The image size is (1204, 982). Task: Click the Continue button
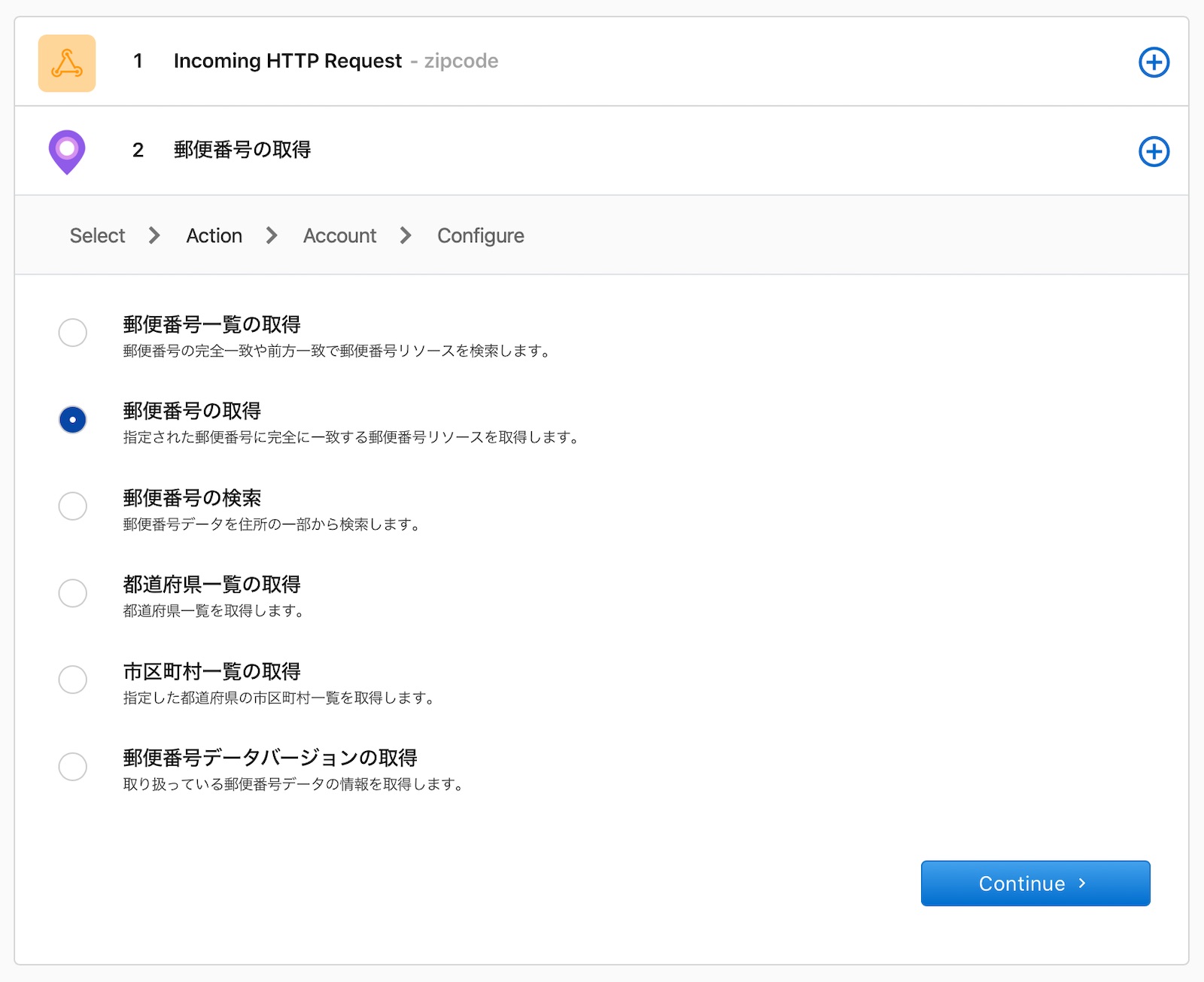tap(1035, 883)
